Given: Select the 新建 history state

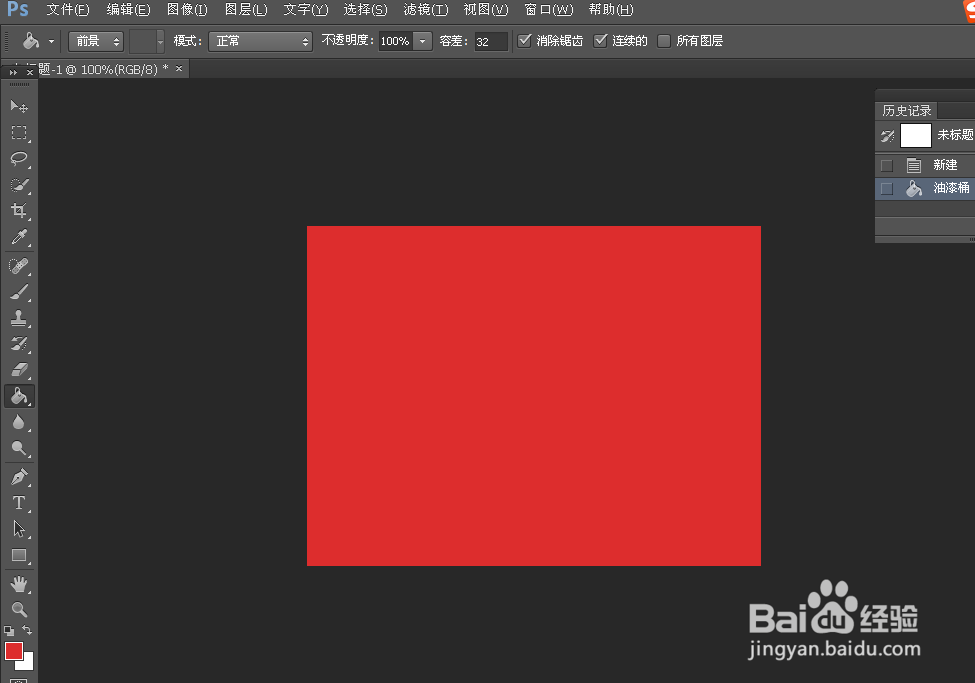Looking at the screenshot, I should [925, 165].
